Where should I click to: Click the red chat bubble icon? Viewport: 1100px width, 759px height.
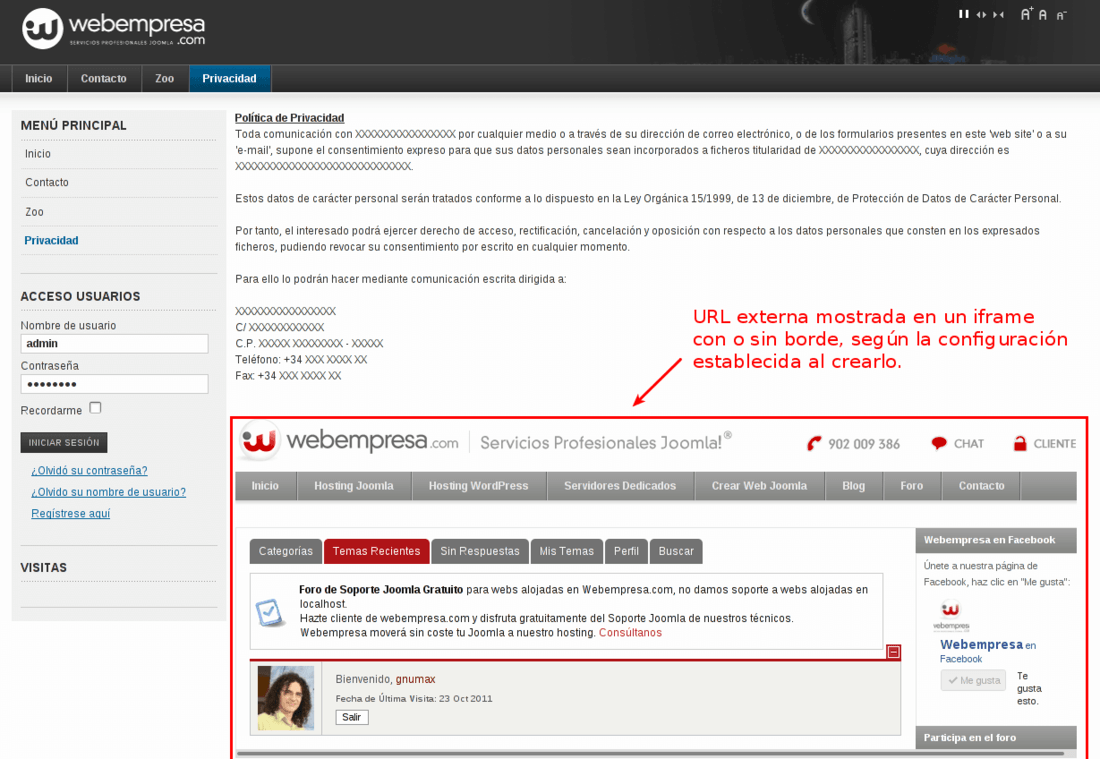point(939,443)
